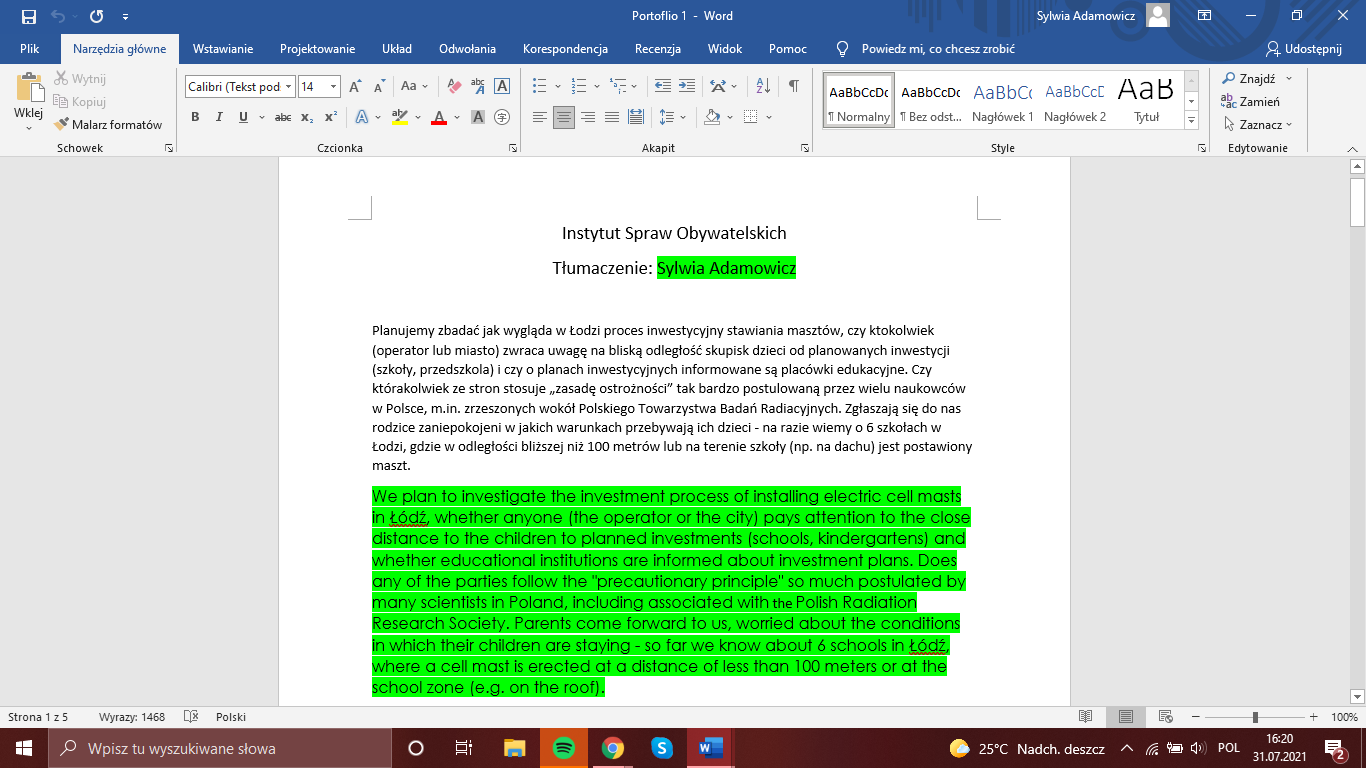Click the Redo/Repeat circular arrow
Screen dimensions: 1366x768
coord(97,16)
